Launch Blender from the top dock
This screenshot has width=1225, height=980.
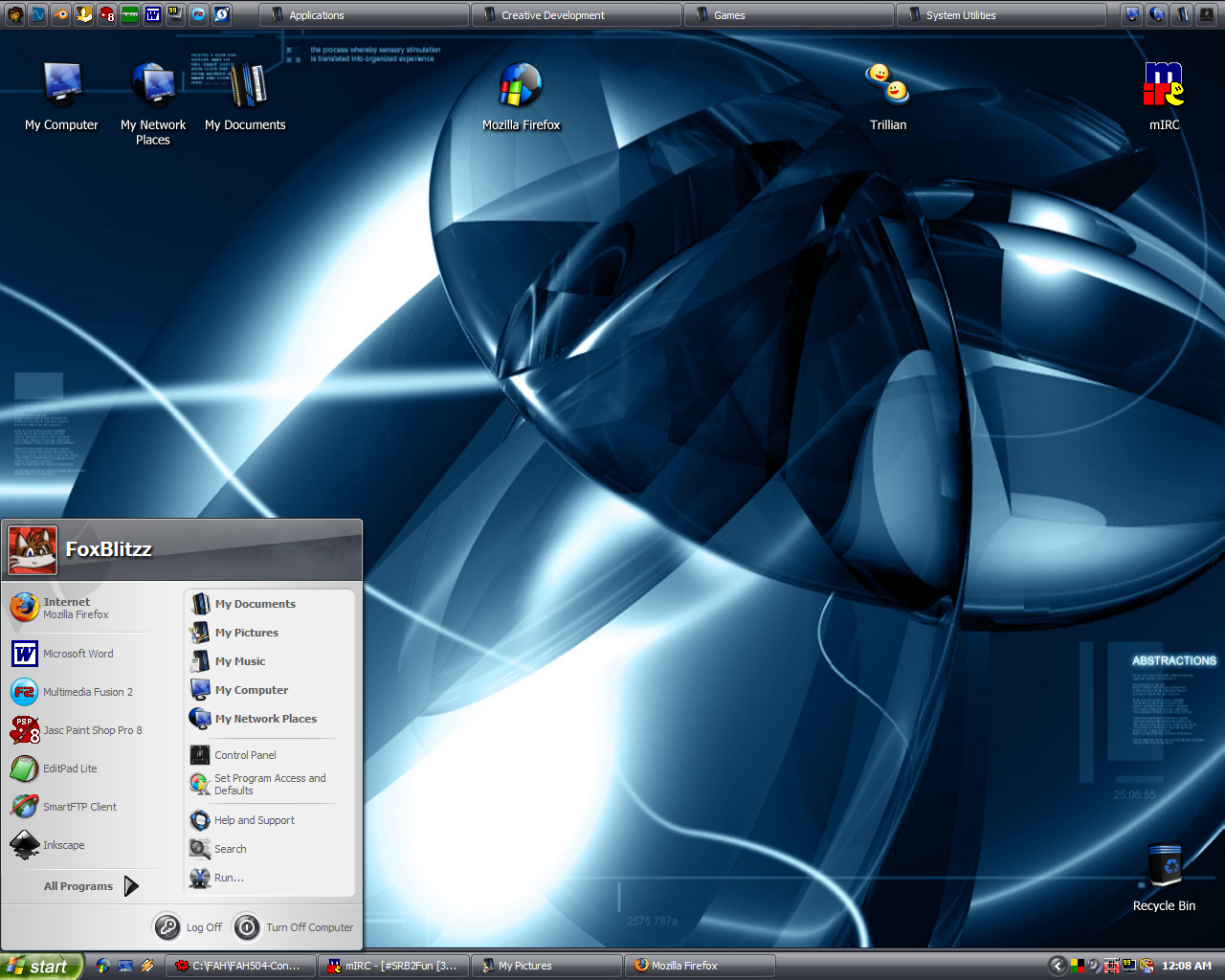pyautogui.click(x=60, y=14)
